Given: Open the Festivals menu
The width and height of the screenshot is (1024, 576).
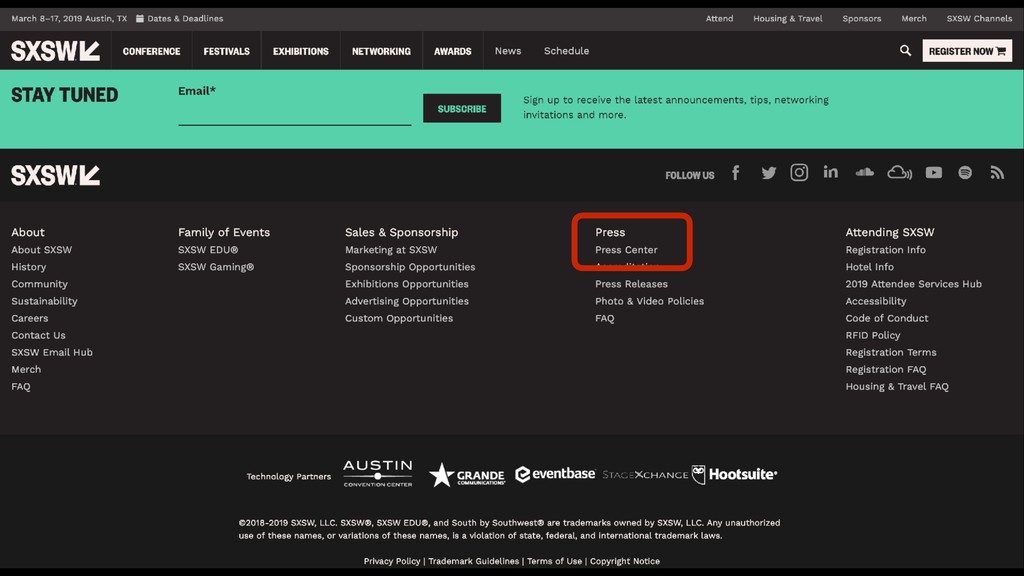Looking at the screenshot, I should (227, 51).
